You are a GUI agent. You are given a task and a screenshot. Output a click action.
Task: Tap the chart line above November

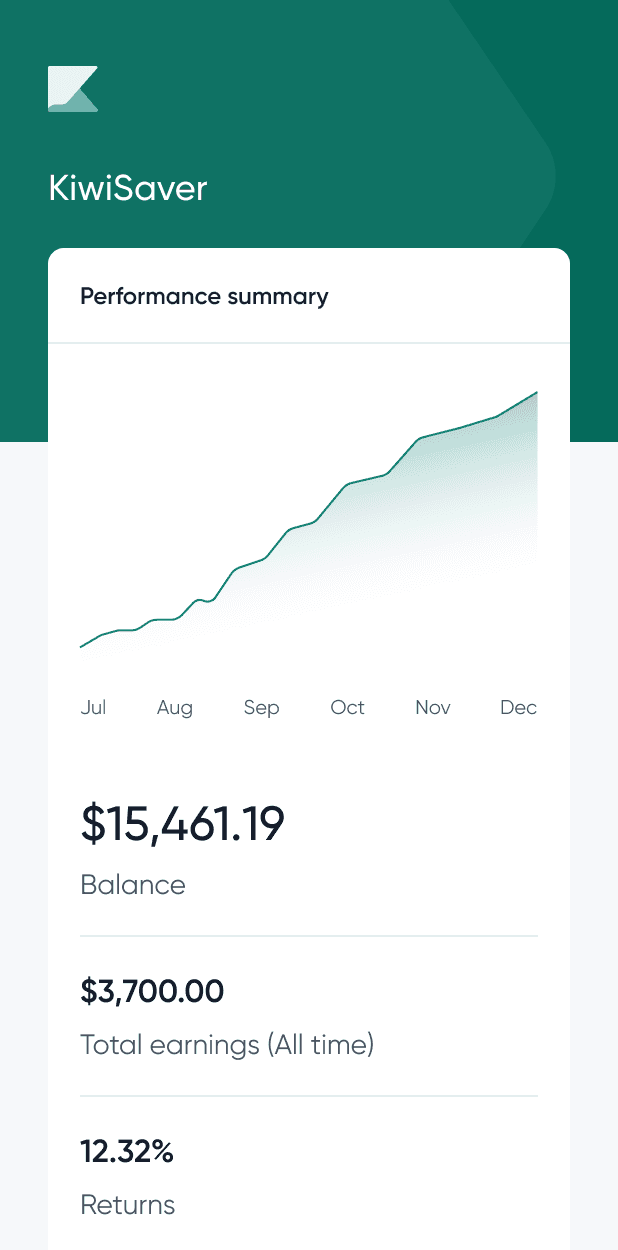[433, 435]
